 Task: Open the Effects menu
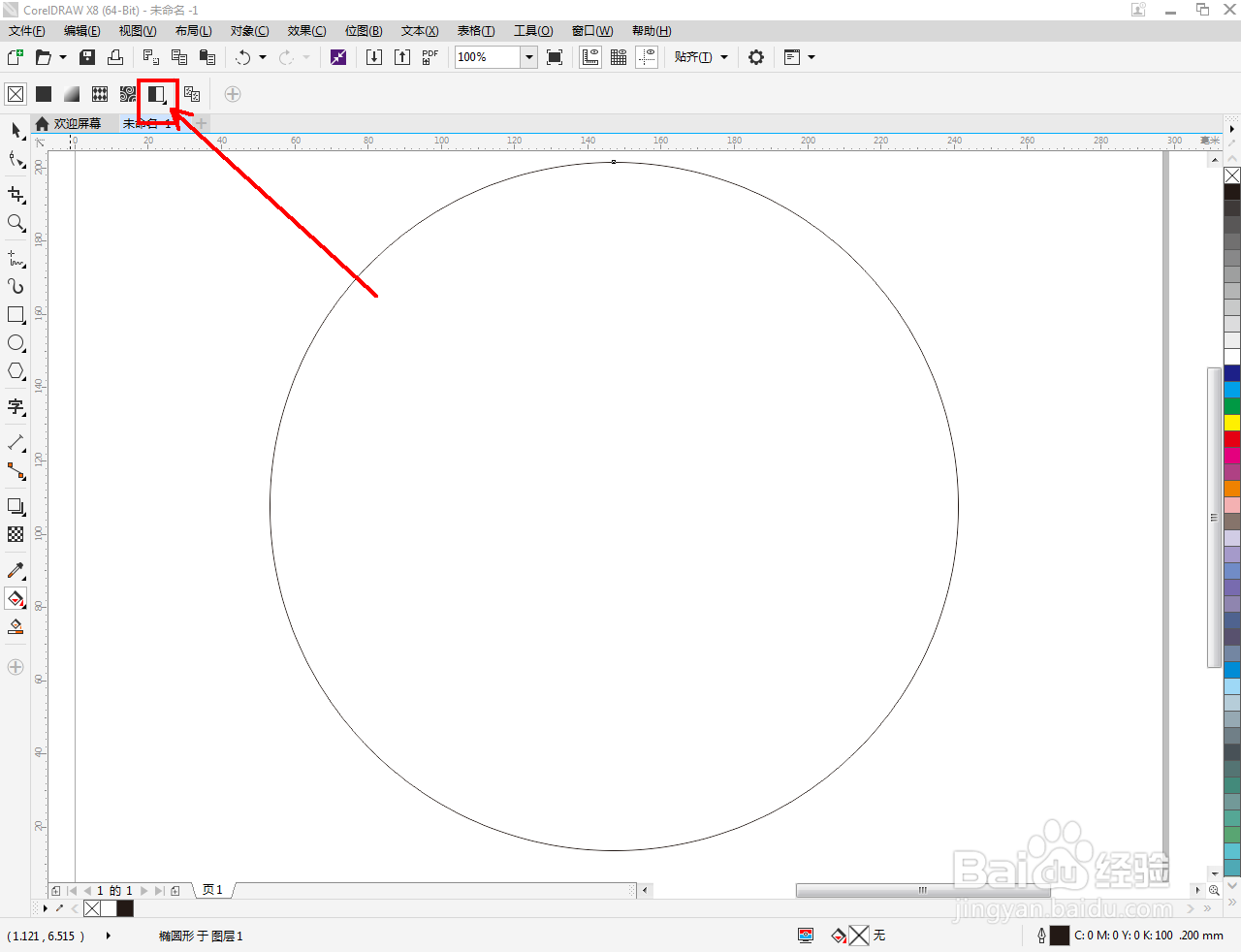pyautogui.click(x=307, y=31)
